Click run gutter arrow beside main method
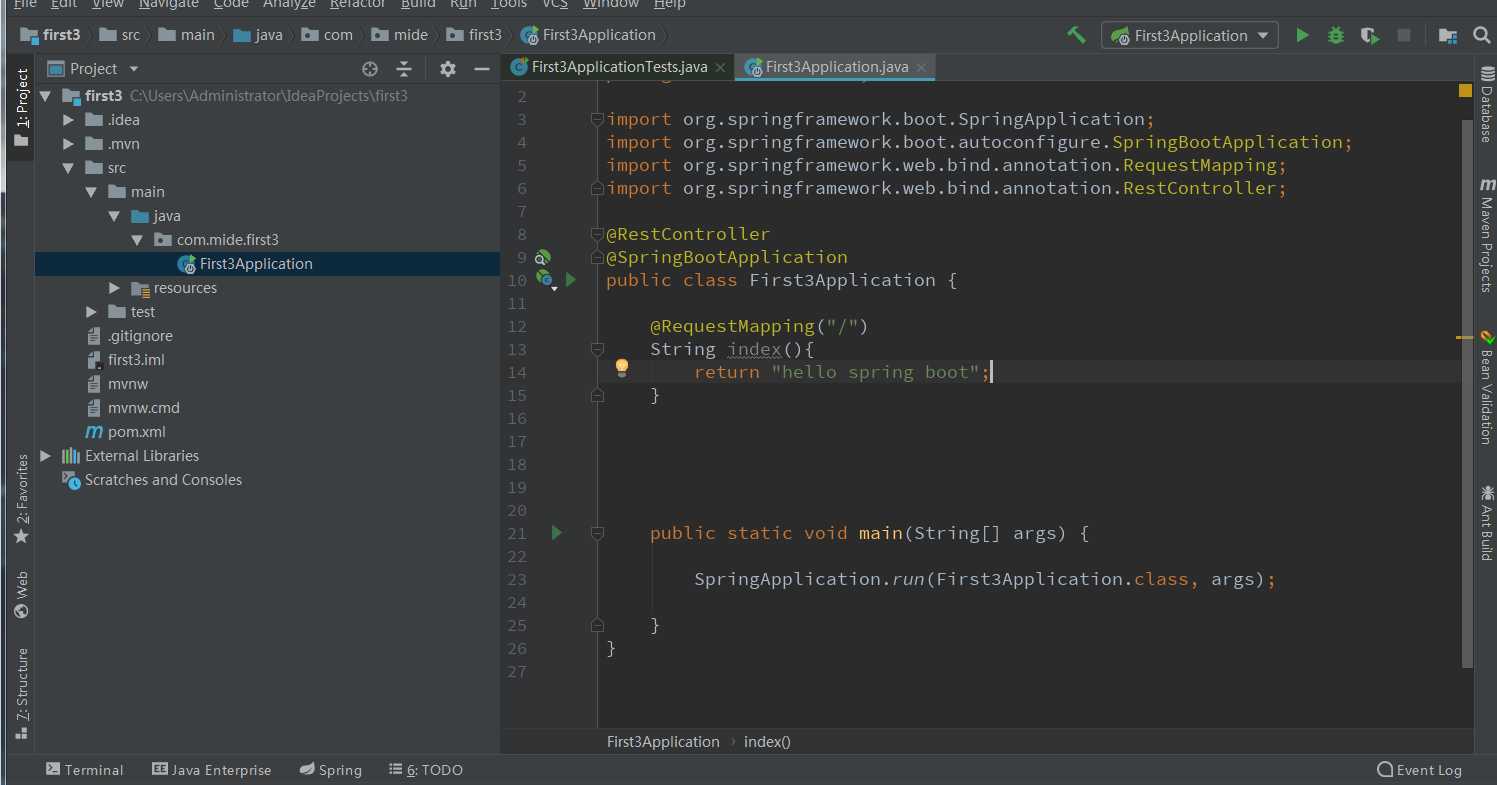The width and height of the screenshot is (1497, 785). tap(557, 533)
